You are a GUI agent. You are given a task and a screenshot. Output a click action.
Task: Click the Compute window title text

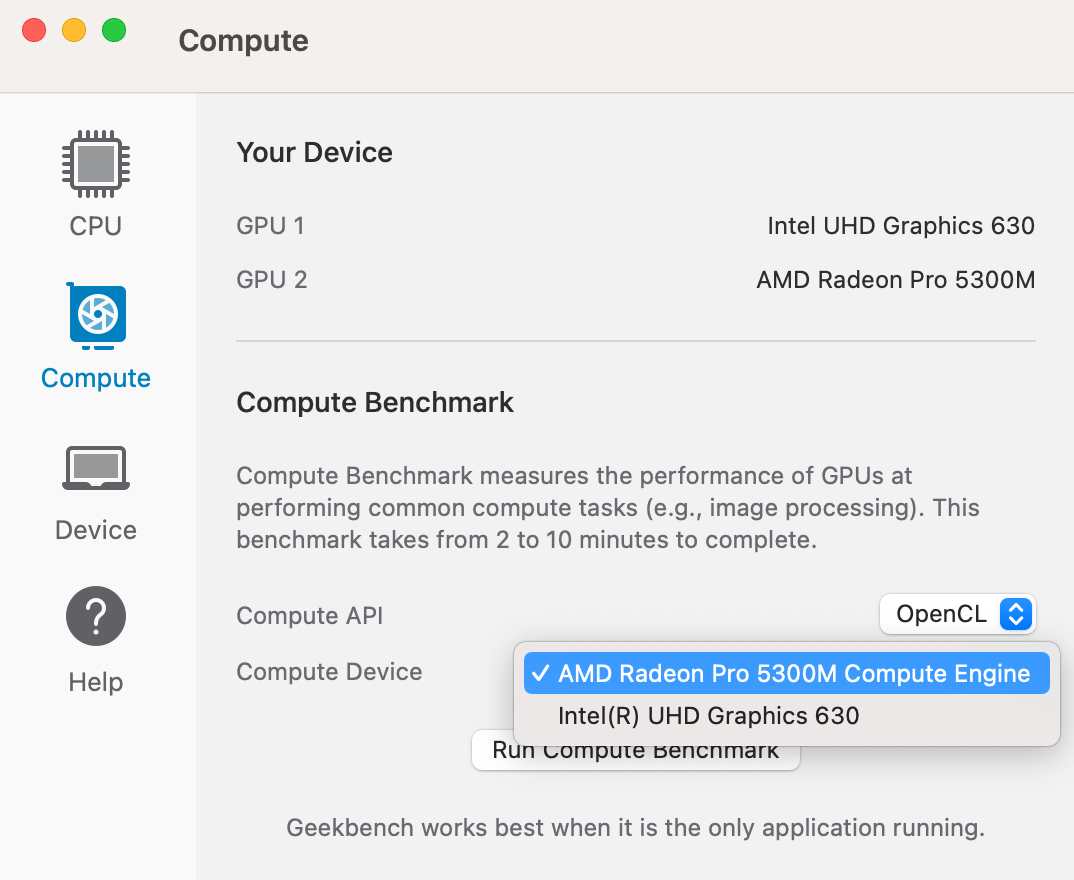tap(243, 41)
